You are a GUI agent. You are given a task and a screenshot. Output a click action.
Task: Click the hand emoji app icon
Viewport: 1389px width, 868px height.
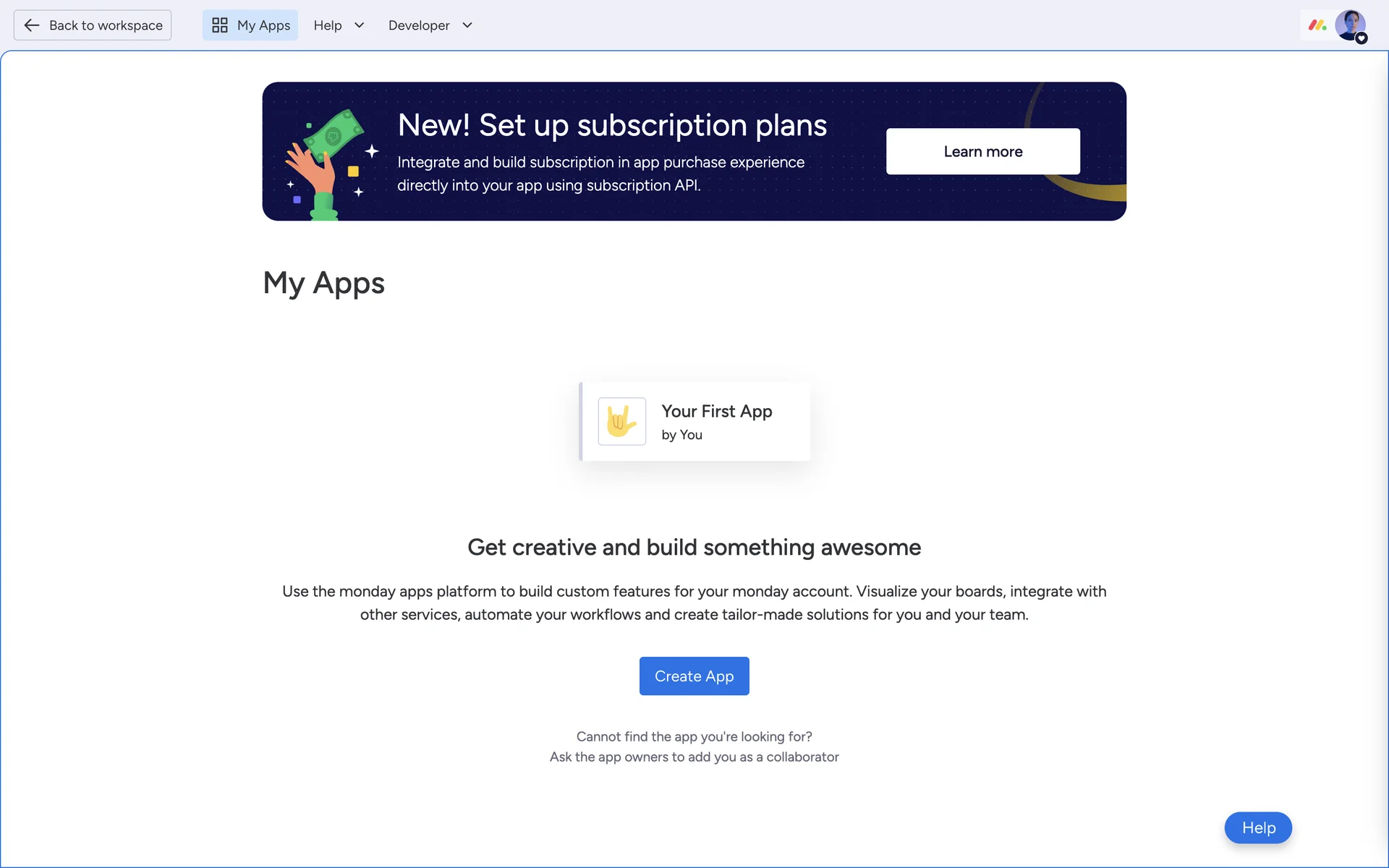[x=622, y=421]
